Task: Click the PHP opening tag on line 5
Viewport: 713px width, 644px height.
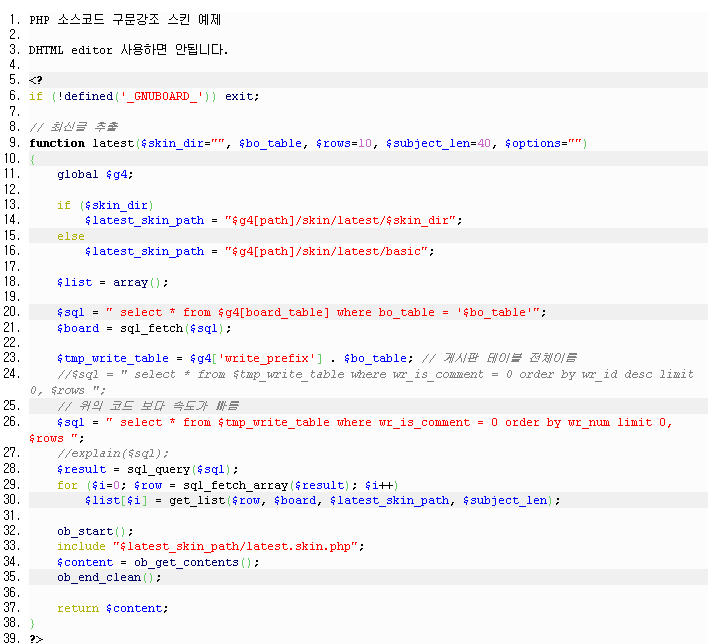Action: (36, 80)
